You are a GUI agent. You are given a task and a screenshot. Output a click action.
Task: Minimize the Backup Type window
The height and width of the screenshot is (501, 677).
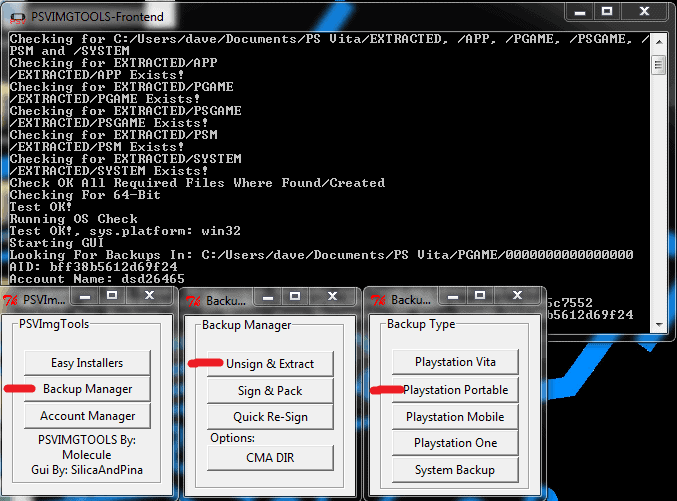coord(453,296)
